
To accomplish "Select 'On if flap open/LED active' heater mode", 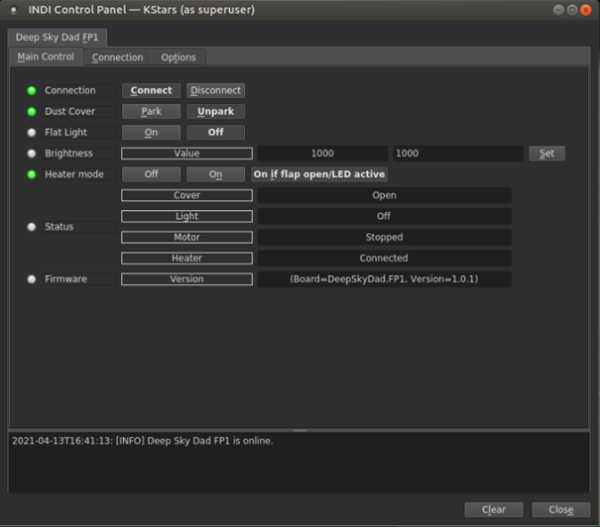I will pyautogui.click(x=319, y=174).
